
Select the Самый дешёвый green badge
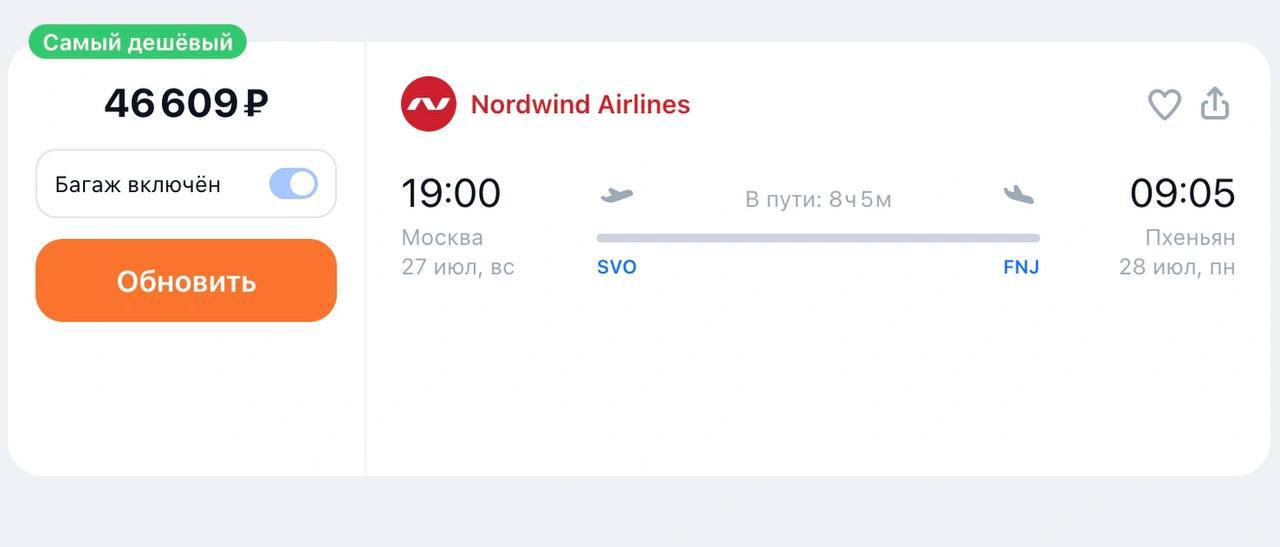point(138,42)
